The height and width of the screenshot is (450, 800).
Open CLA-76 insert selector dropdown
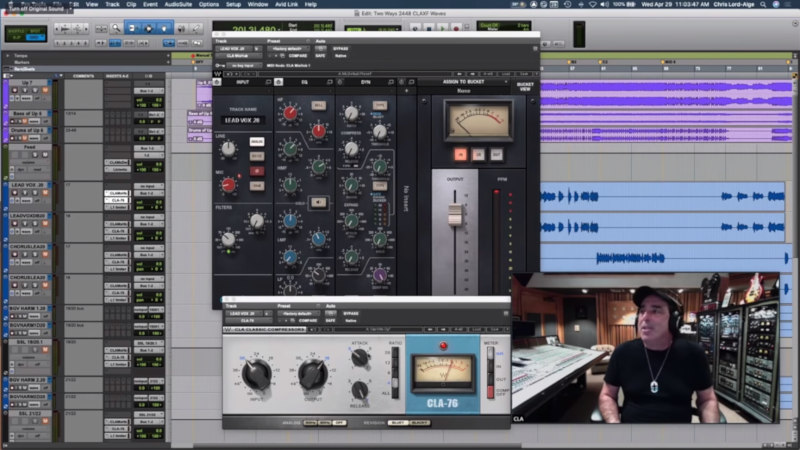(249, 320)
